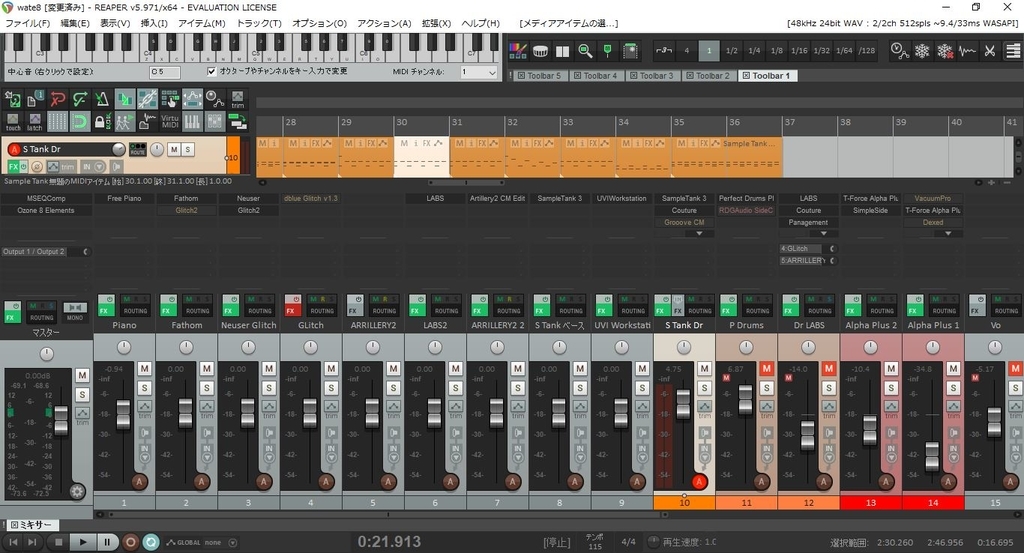Image resolution: width=1024 pixels, height=553 pixels.
Task: Click the first snowflake freeze icon
Action: click(922, 50)
